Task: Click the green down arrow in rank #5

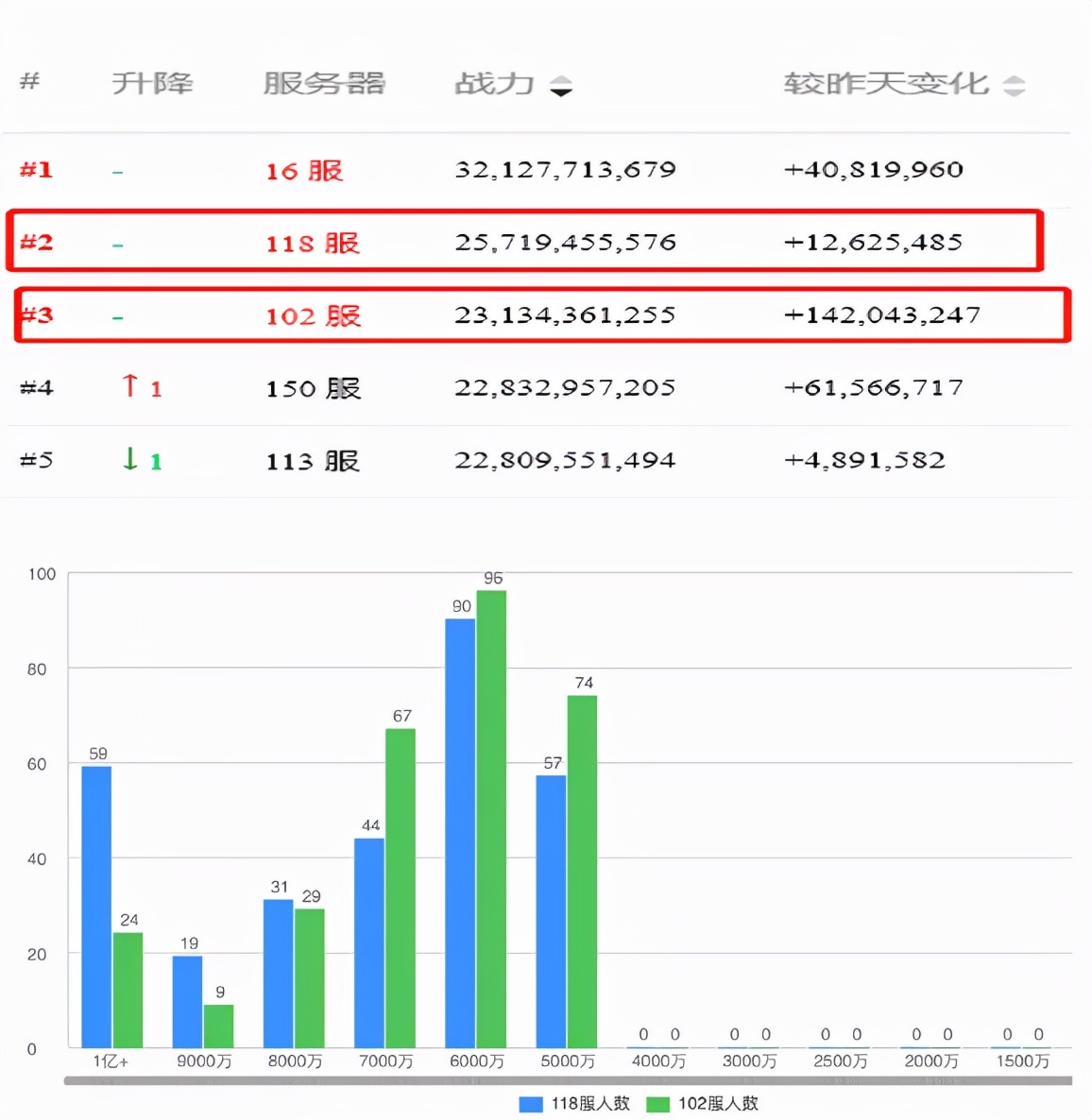Action: (130, 459)
